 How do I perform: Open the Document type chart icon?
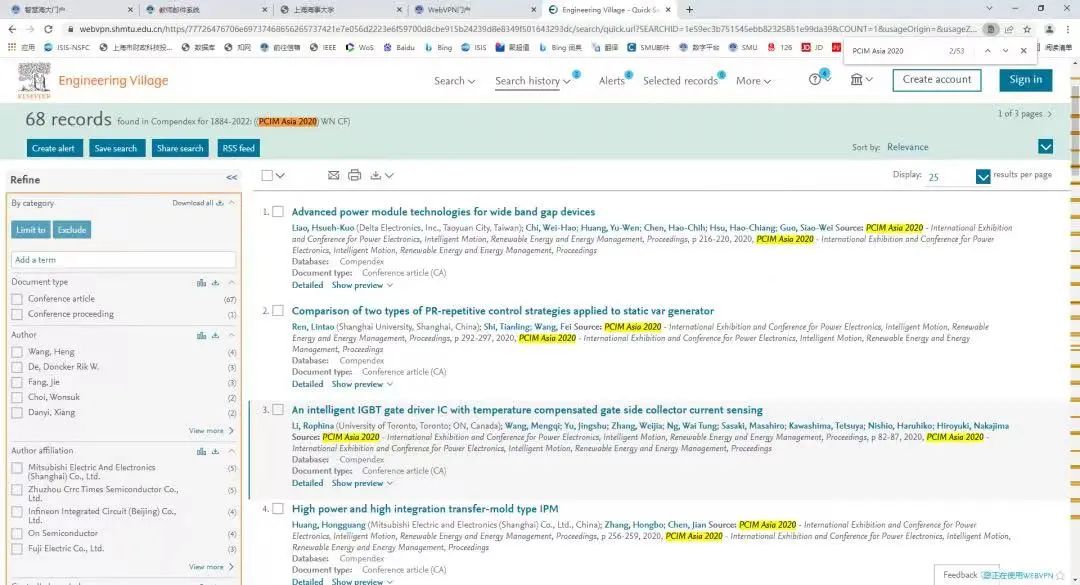[201, 283]
